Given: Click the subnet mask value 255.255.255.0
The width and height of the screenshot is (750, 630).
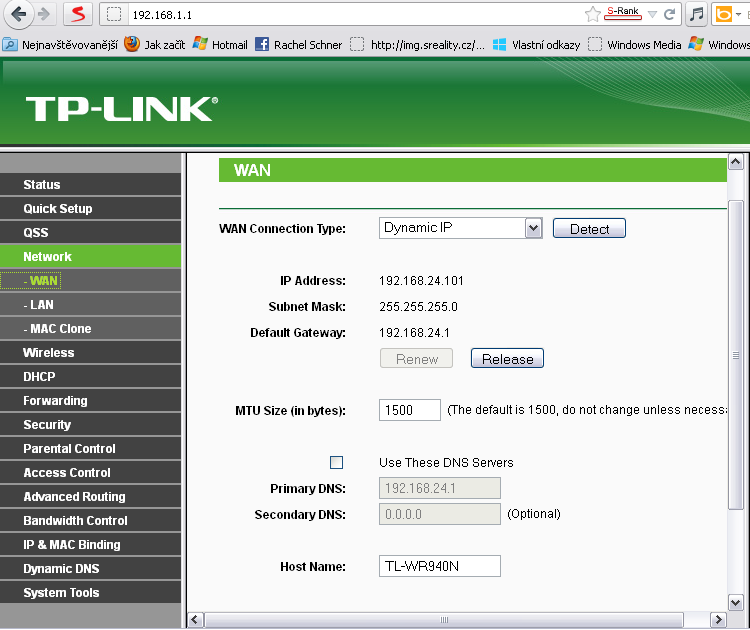Looking at the screenshot, I should pyautogui.click(x=418, y=307).
